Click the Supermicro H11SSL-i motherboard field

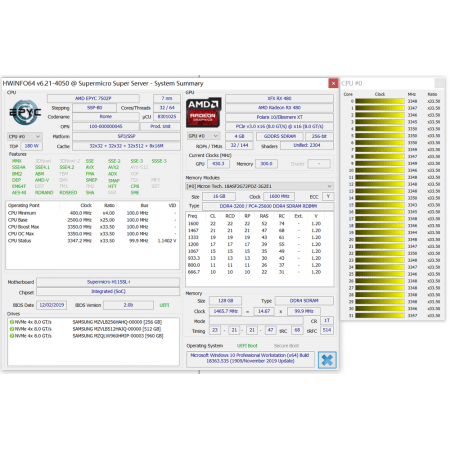coord(108,282)
